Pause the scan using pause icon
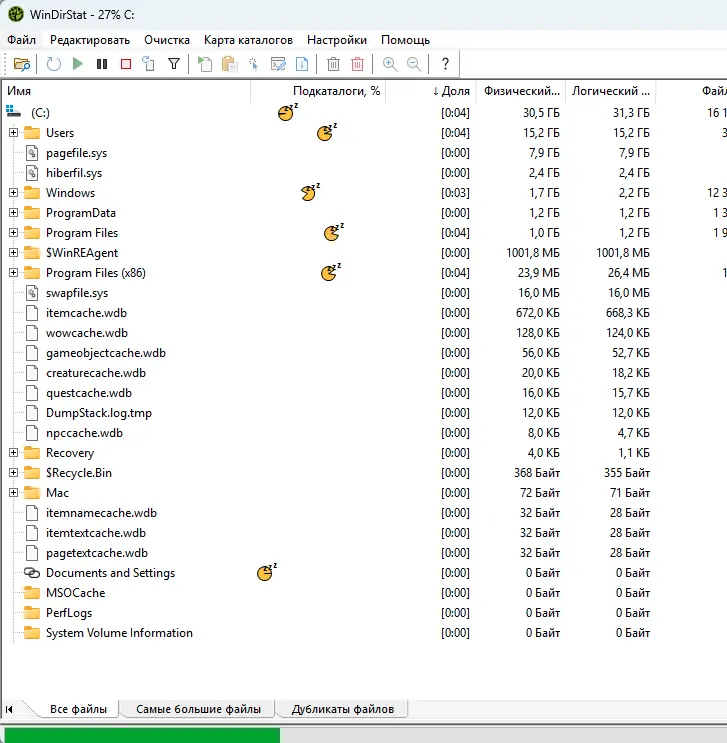 (102, 63)
